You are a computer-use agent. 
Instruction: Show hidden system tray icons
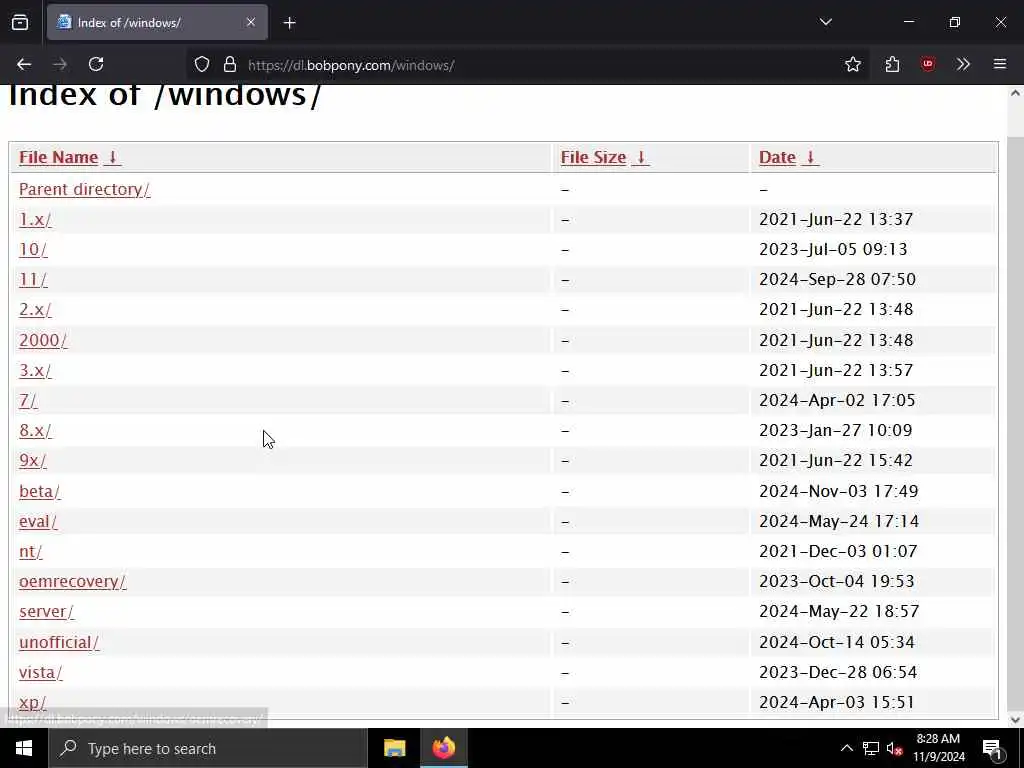pos(846,748)
